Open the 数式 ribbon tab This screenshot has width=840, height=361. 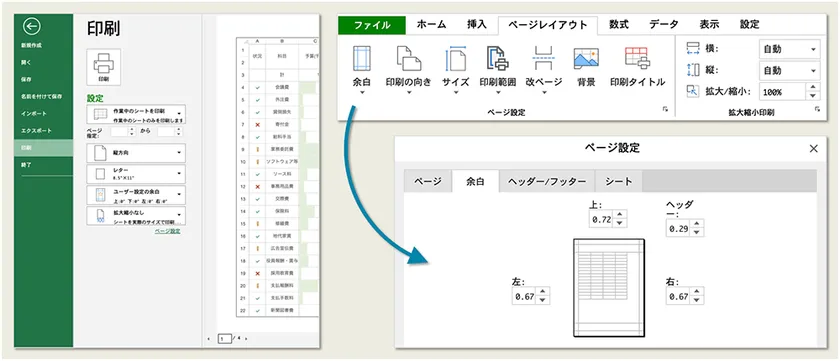pos(619,24)
